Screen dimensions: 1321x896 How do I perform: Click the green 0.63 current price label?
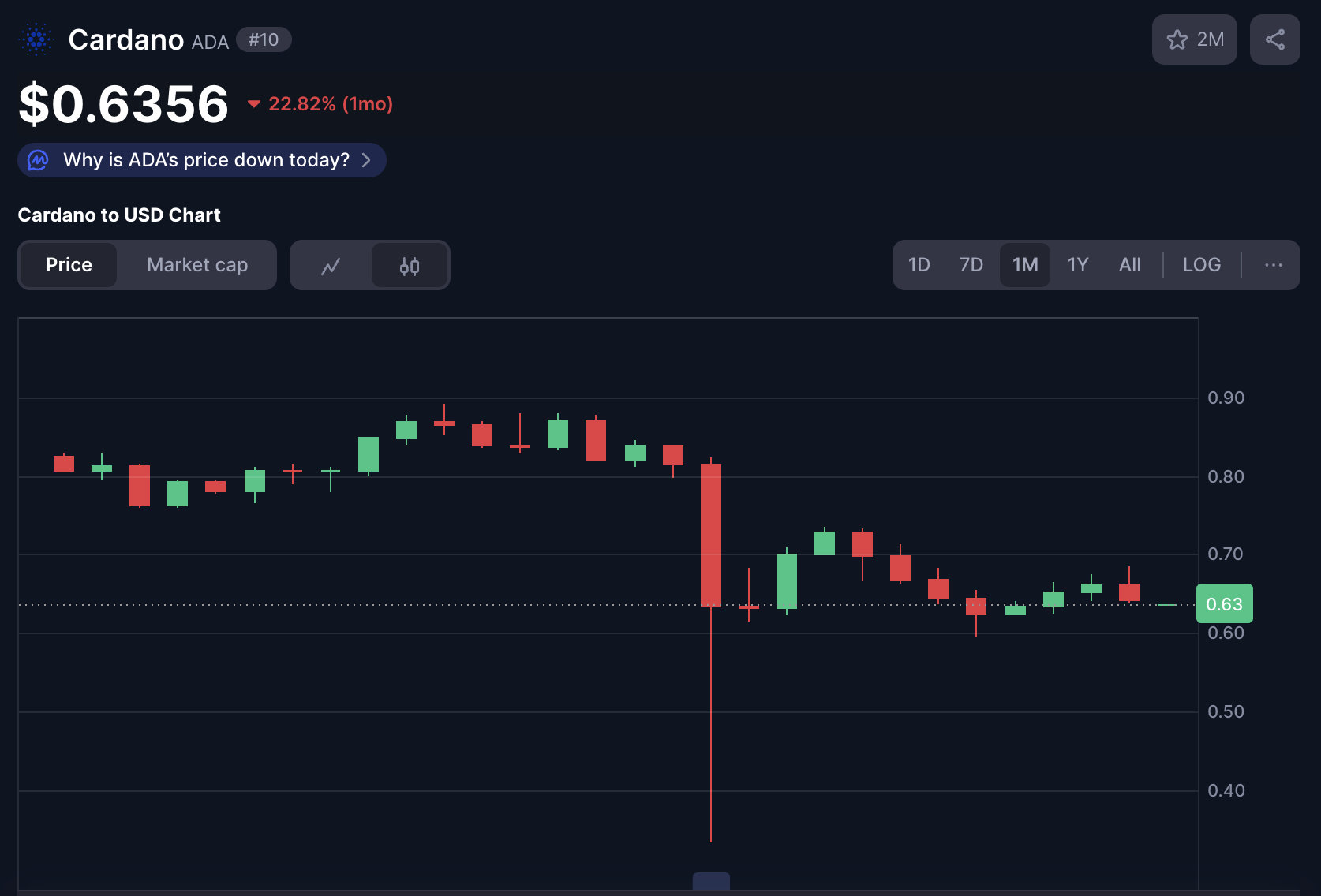pos(1224,604)
